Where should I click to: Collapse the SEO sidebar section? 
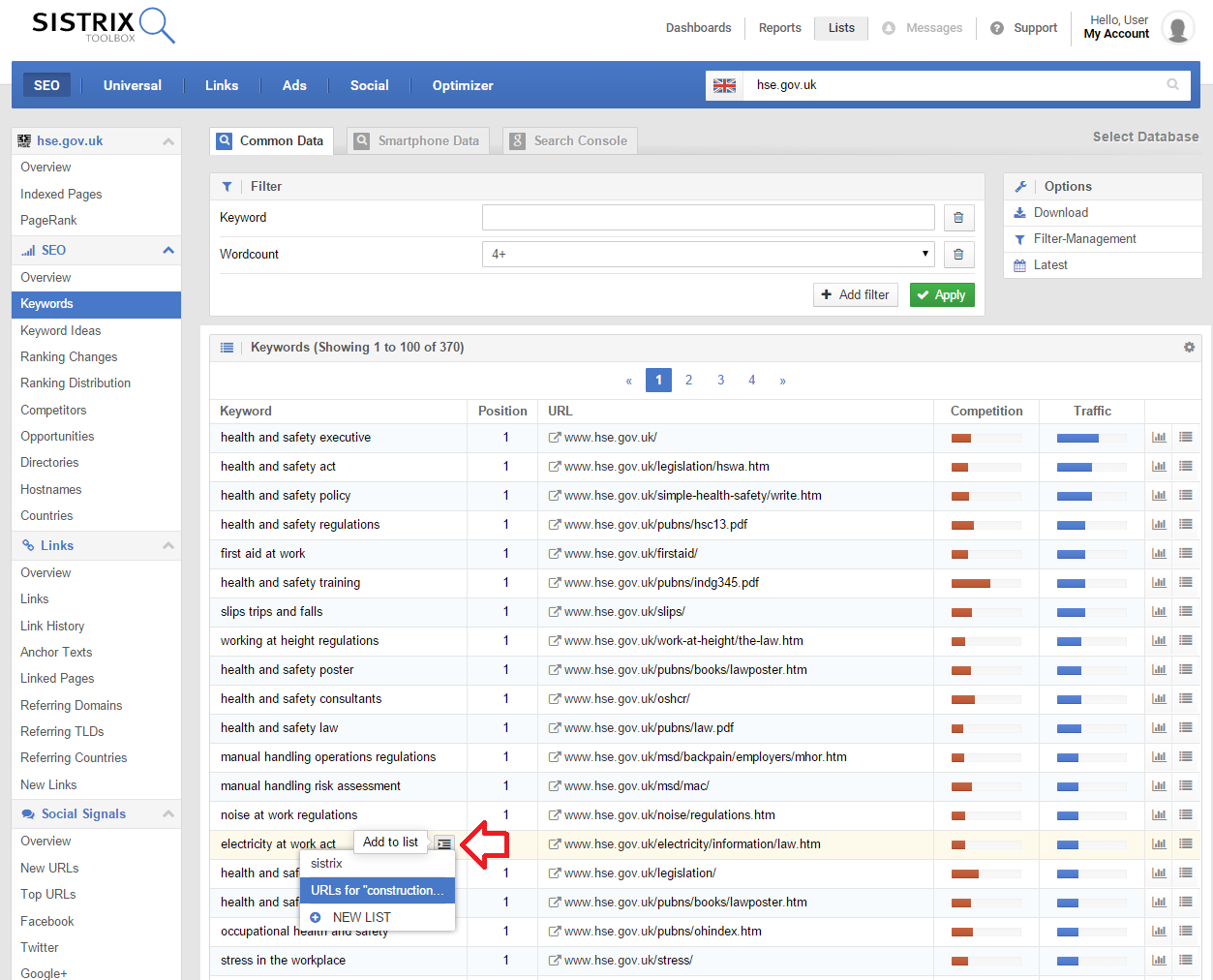point(168,251)
